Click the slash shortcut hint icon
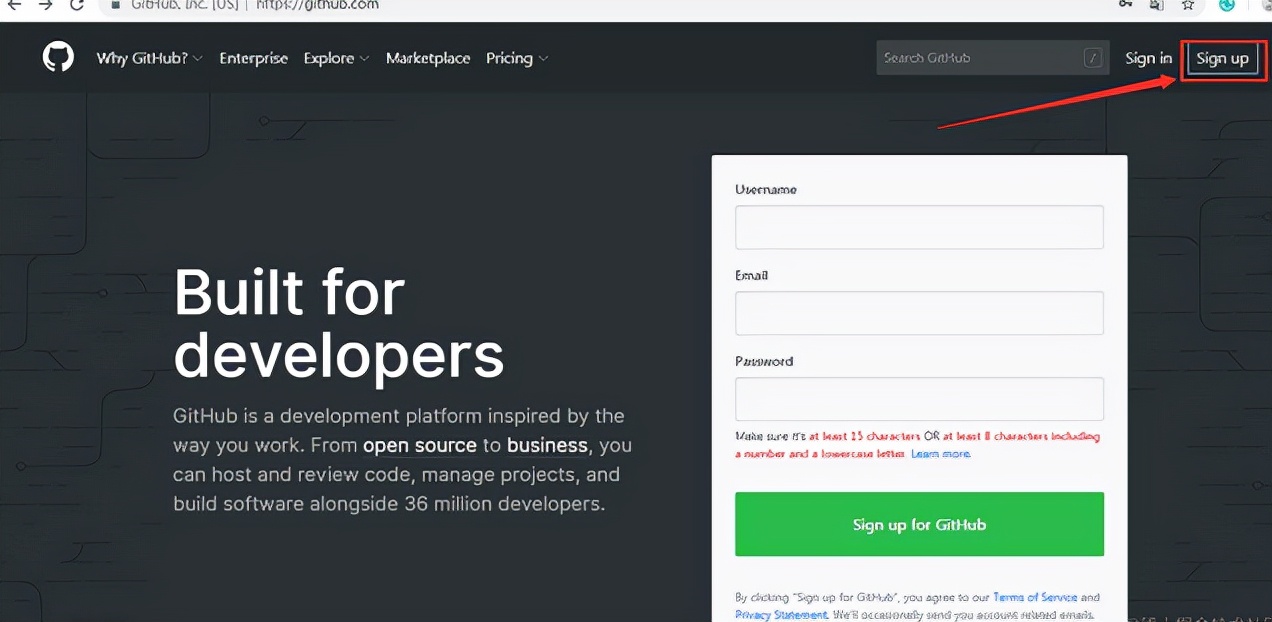This screenshot has height=622, width=1272. [x=1093, y=58]
